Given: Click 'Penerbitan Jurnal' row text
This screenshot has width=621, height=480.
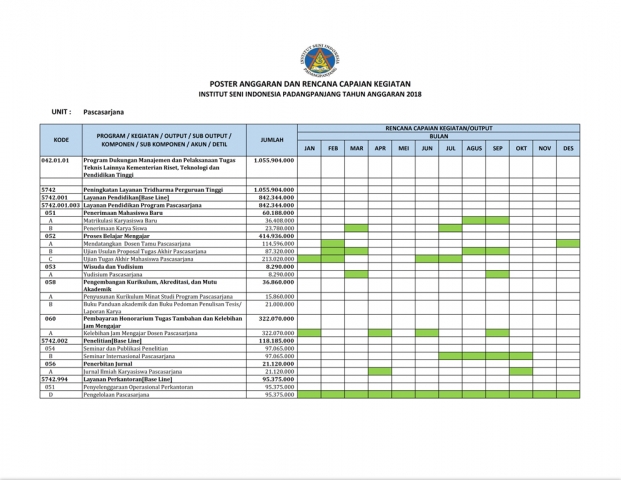Looking at the screenshot, I should [x=108, y=364].
